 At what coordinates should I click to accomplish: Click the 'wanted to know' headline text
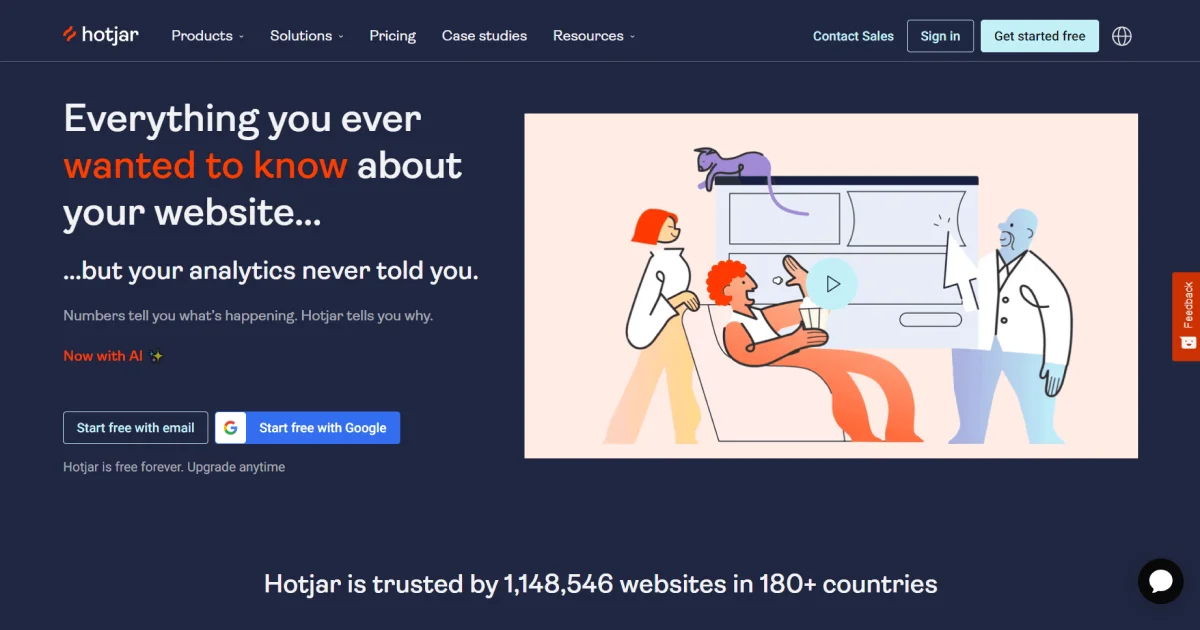(206, 165)
